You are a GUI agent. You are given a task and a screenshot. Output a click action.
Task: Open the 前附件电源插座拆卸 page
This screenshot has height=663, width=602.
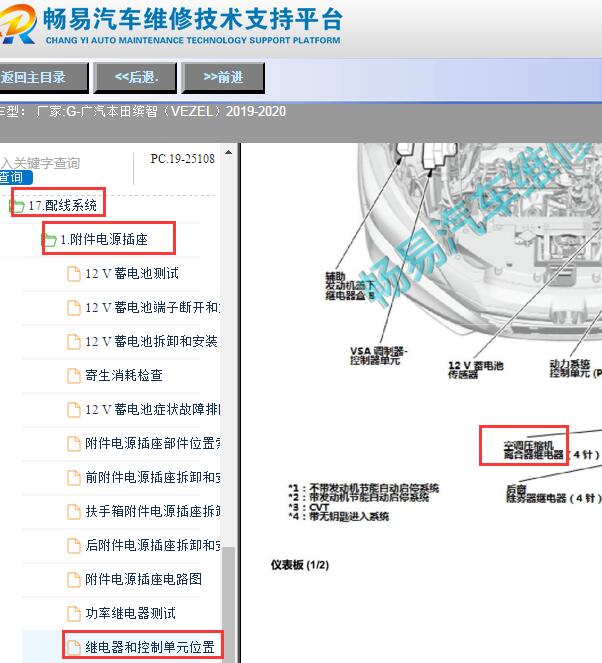tap(153, 477)
